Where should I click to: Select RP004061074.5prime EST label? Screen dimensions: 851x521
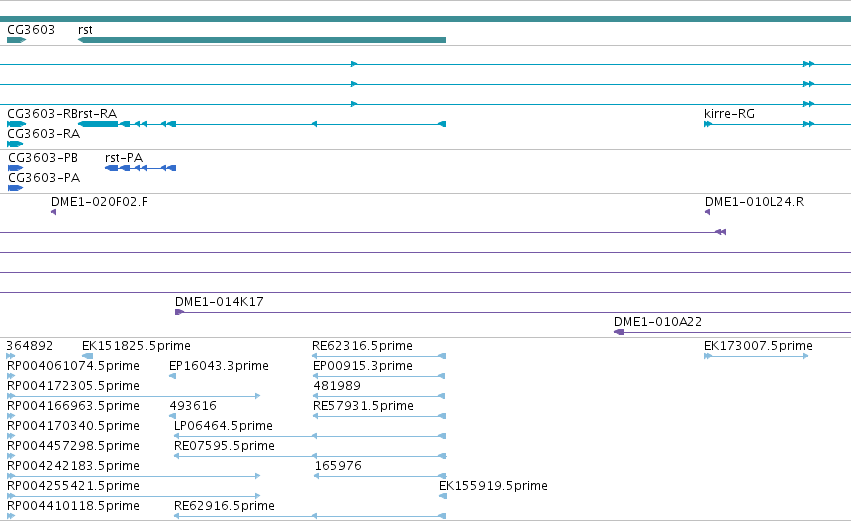(x=73, y=366)
